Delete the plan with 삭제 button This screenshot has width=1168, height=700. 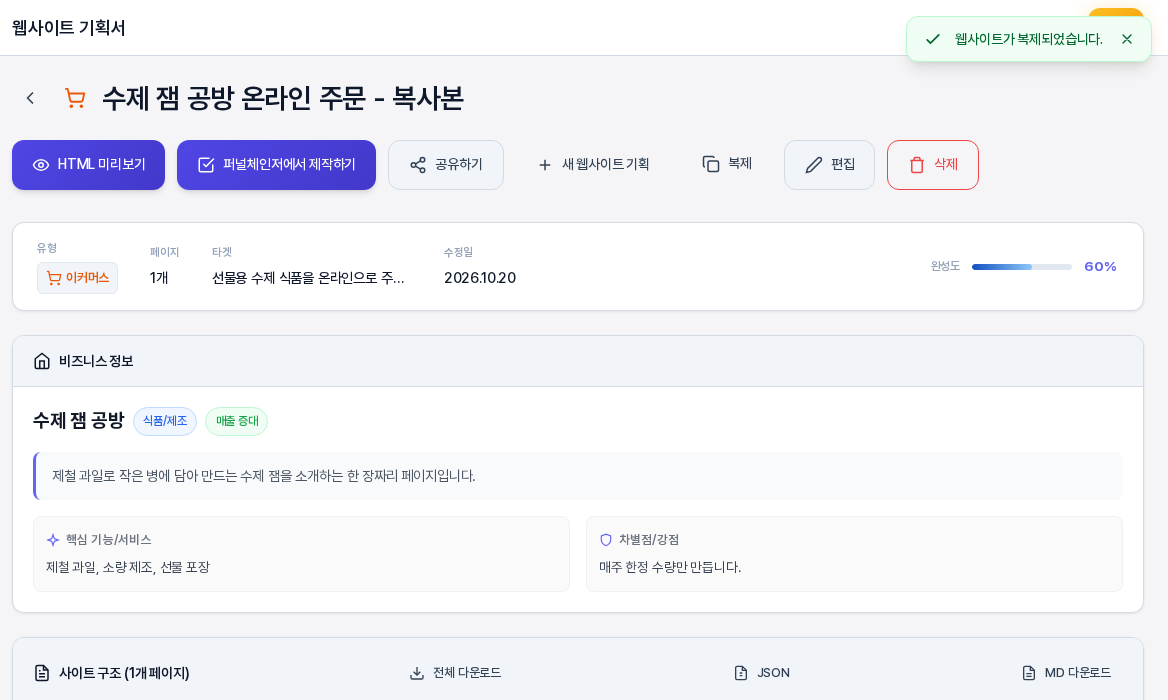(x=933, y=165)
